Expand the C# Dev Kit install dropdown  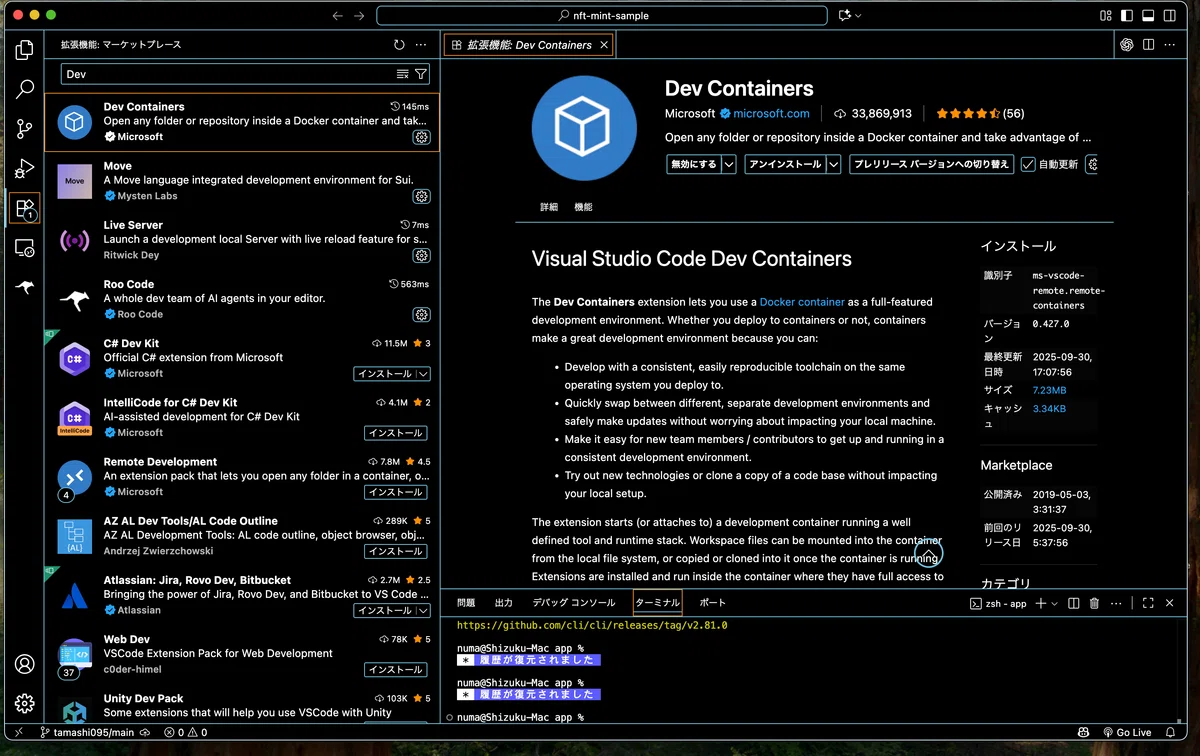(423, 374)
